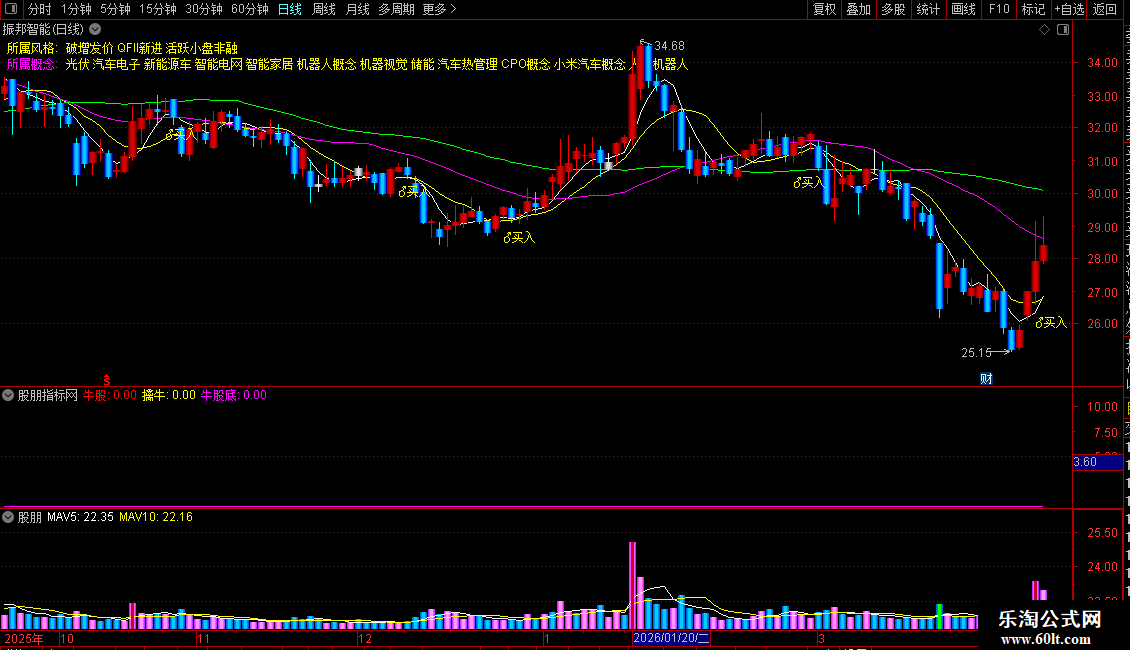Click the 小米汽车概念 concept tag
This screenshot has height=650, width=1130.
590,64
